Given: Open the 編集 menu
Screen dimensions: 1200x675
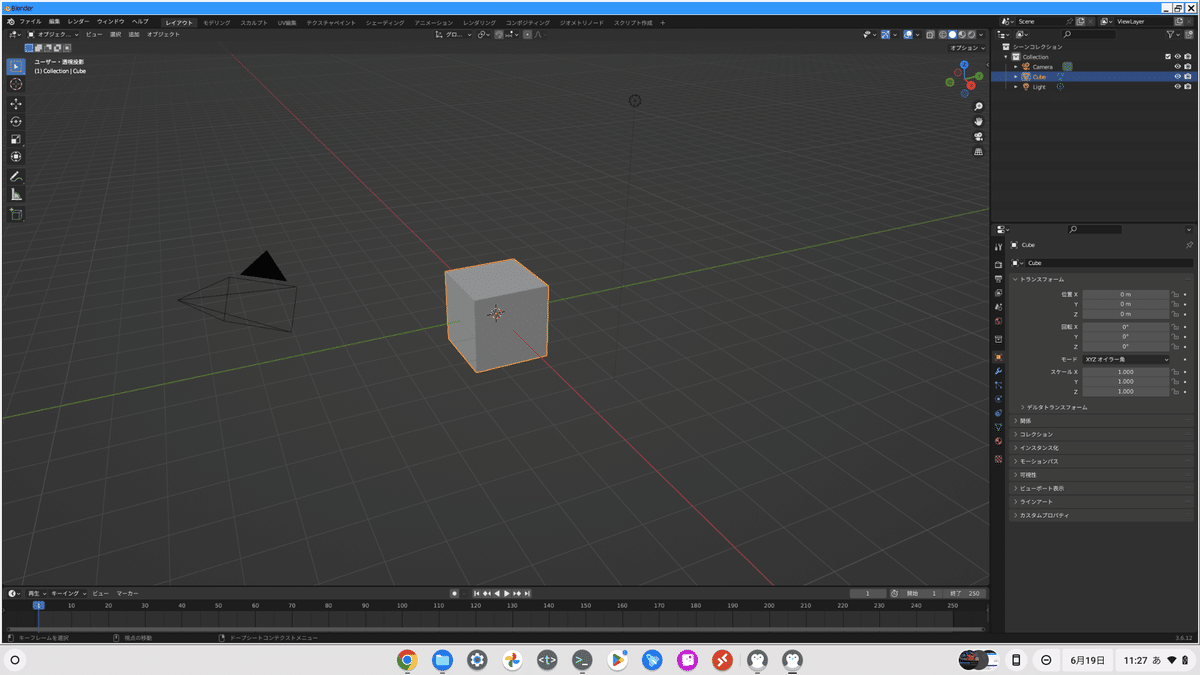Looking at the screenshot, I should point(54,21).
